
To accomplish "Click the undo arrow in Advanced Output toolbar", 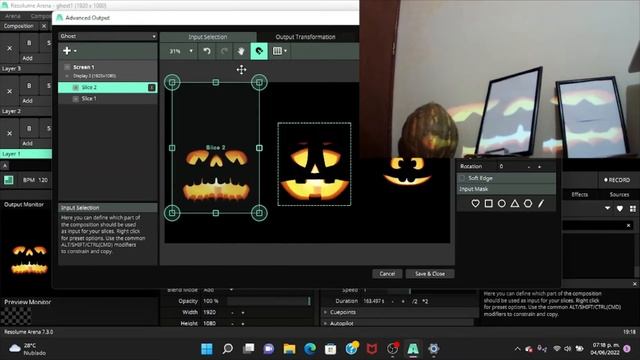I will tap(207, 51).
